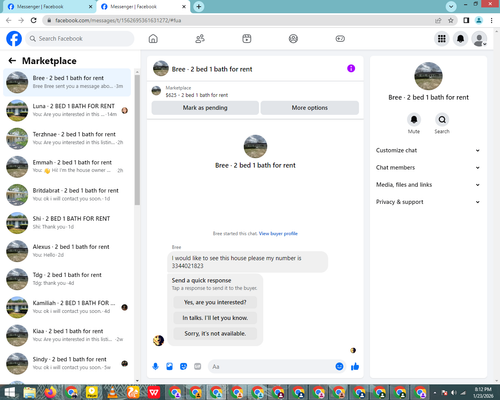Open taskbar clock showing 8:12 PM
500x400 pixels.
pos(483,392)
